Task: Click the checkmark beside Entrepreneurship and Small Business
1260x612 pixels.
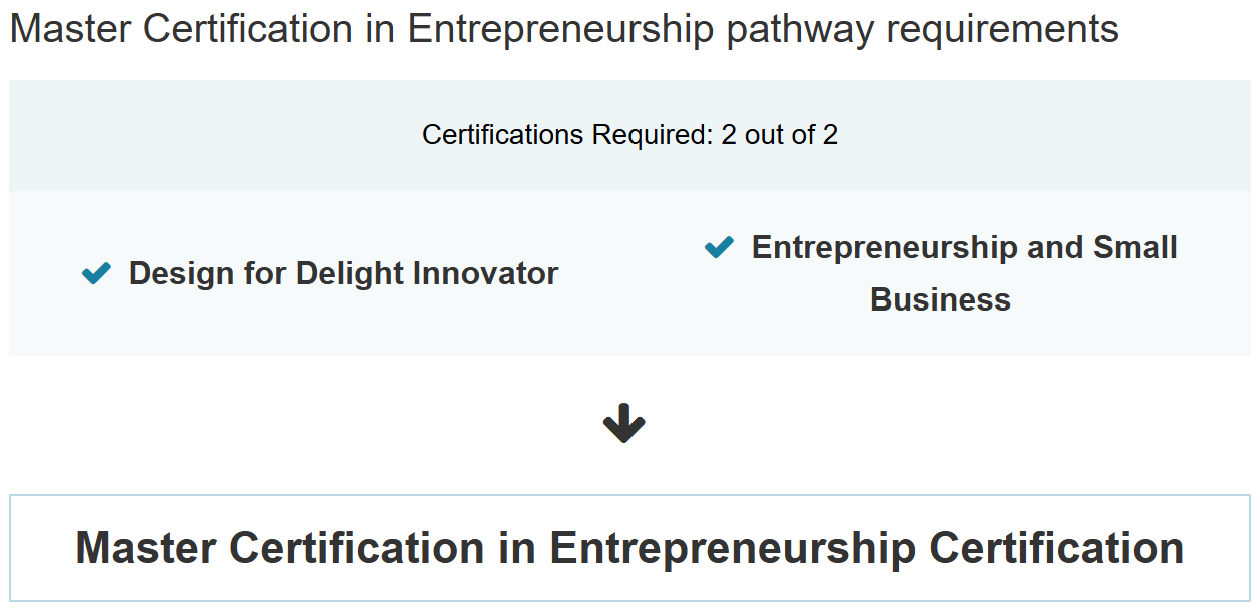Action: (719, 247)
